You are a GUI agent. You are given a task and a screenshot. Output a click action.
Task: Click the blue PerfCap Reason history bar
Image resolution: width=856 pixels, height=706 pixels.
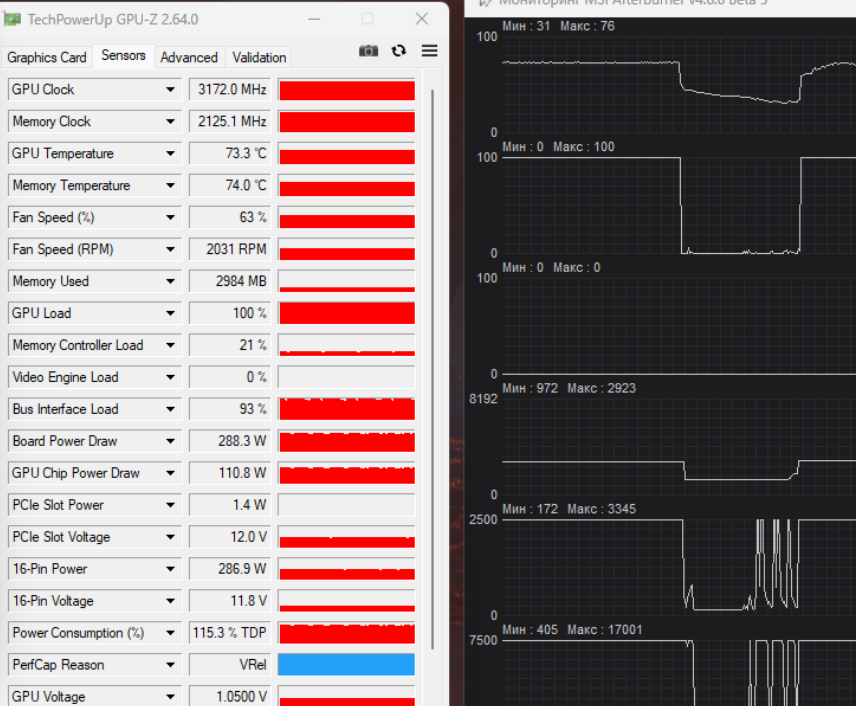347,665
